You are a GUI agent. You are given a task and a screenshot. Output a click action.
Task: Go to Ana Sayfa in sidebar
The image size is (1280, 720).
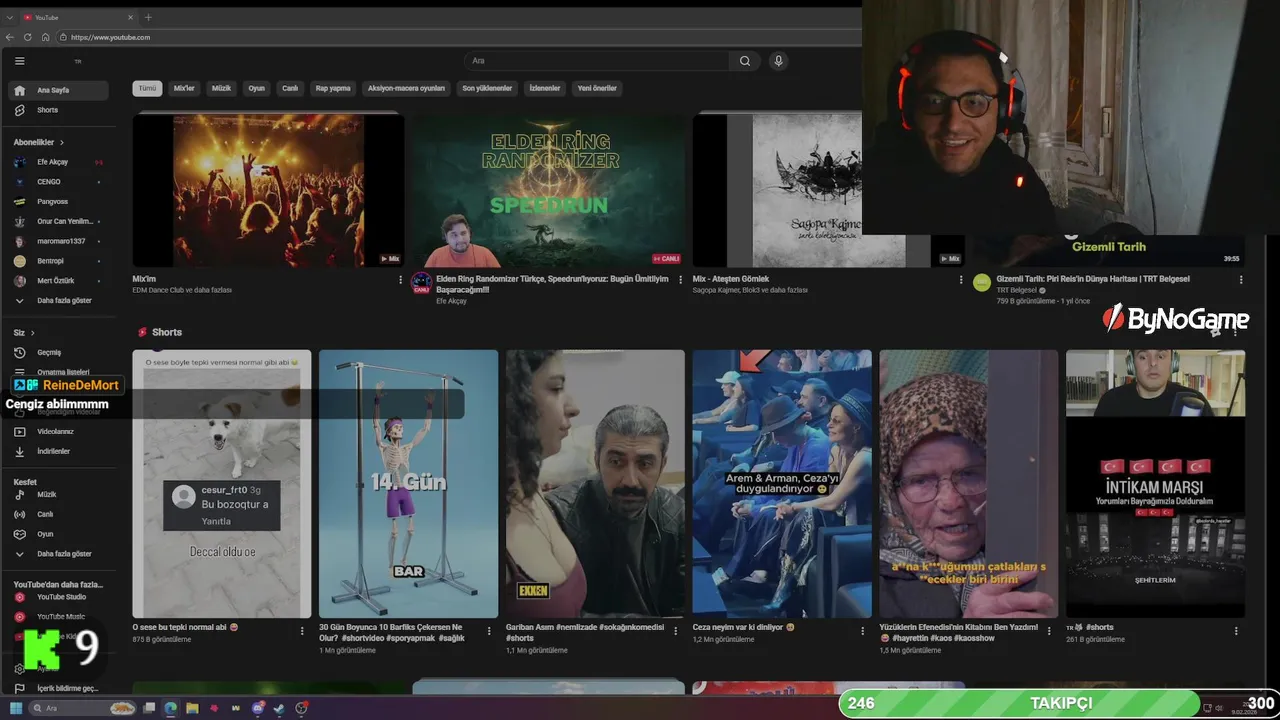58,90
